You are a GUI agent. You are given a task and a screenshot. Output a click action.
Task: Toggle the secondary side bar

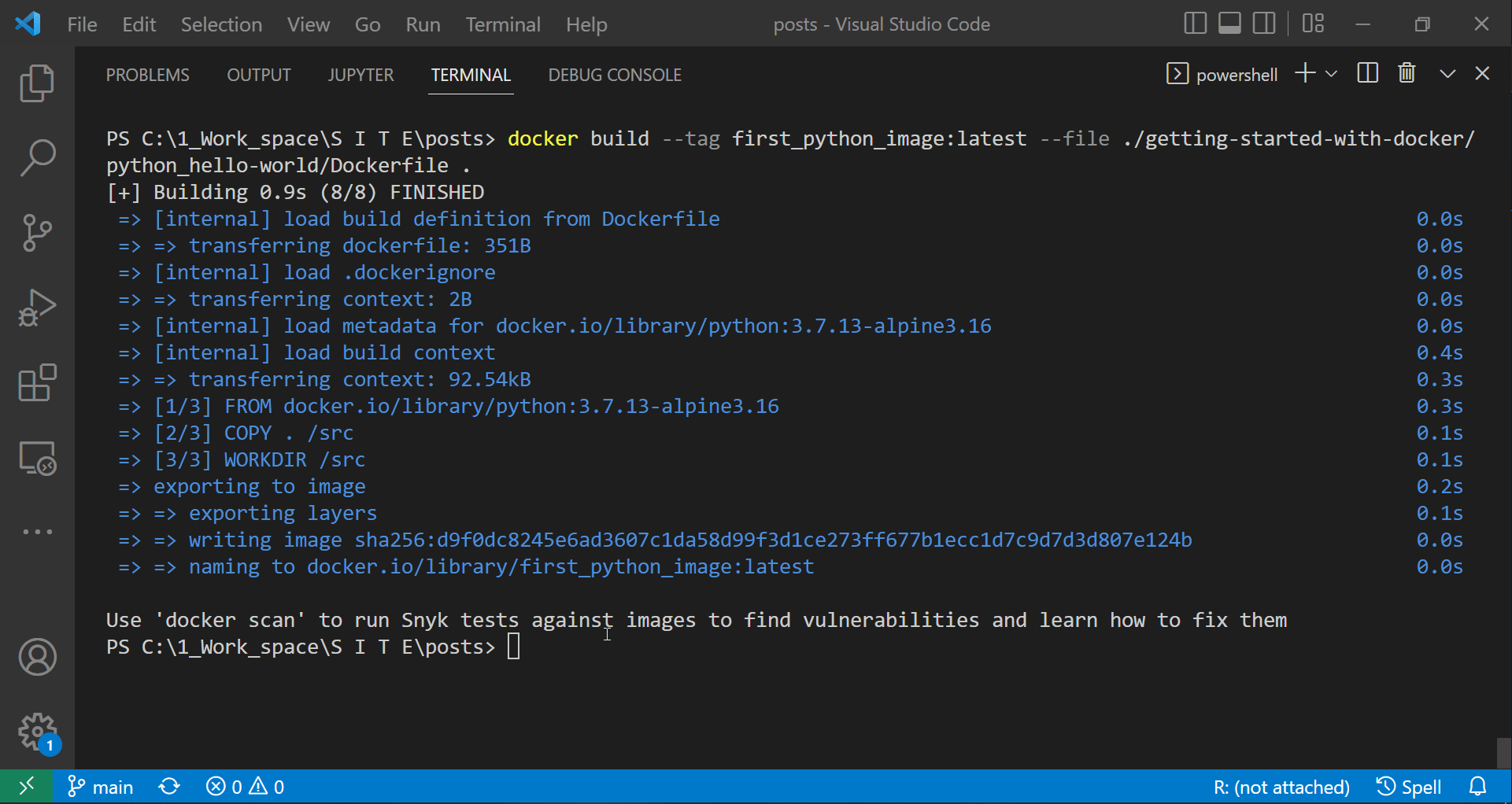tap(1262, 24)
